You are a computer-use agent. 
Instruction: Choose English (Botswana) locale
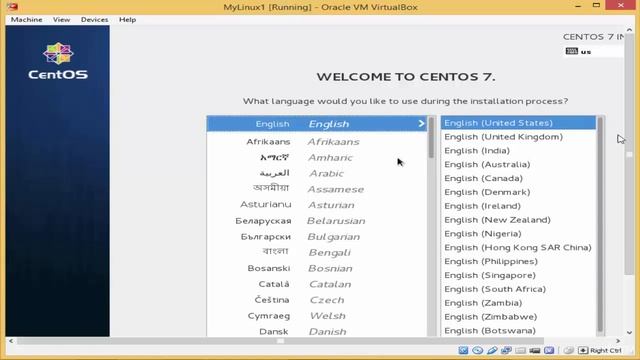(518, 331)
